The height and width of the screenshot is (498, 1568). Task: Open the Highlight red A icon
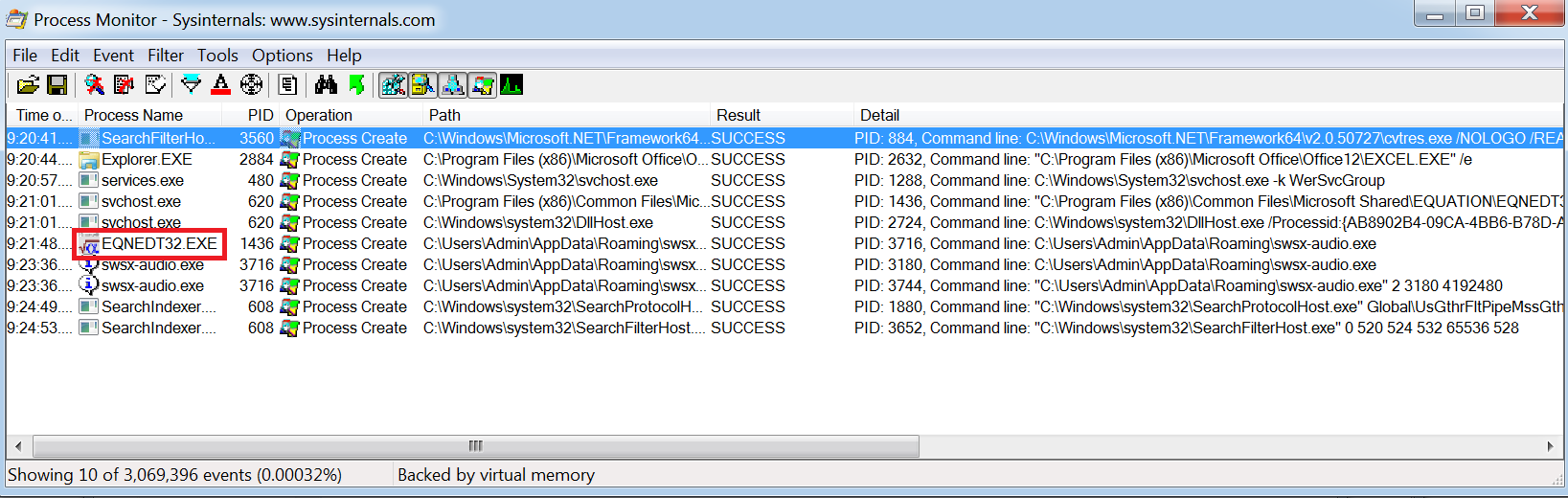click(221, 85)
